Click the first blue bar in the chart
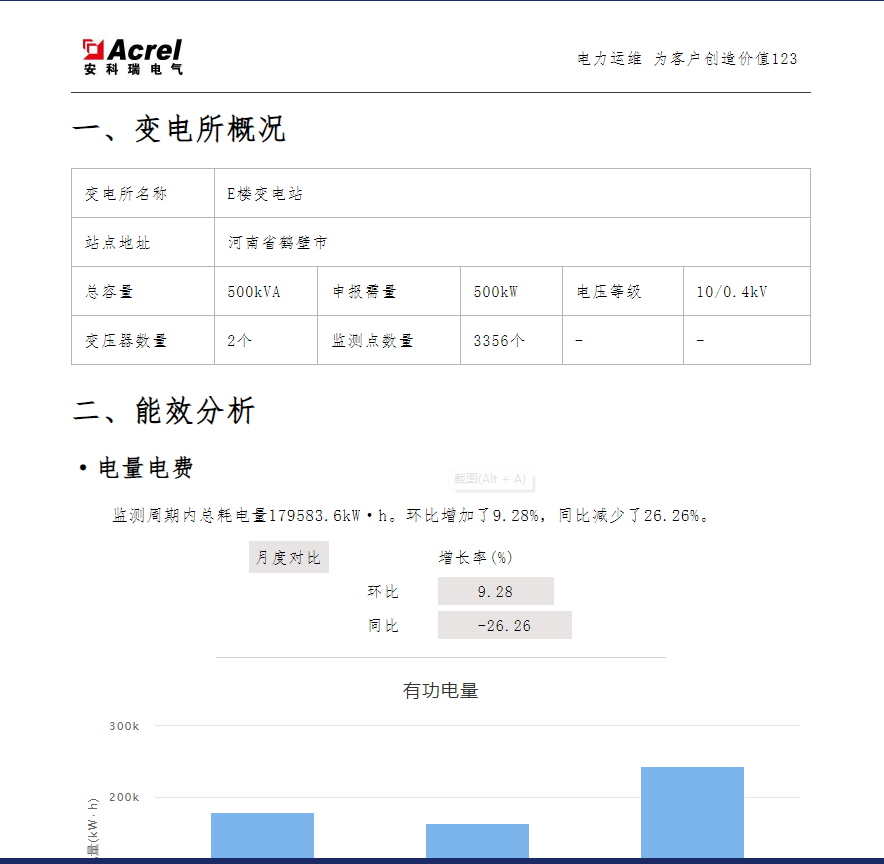884x864 pixels. tap(262, 835)
